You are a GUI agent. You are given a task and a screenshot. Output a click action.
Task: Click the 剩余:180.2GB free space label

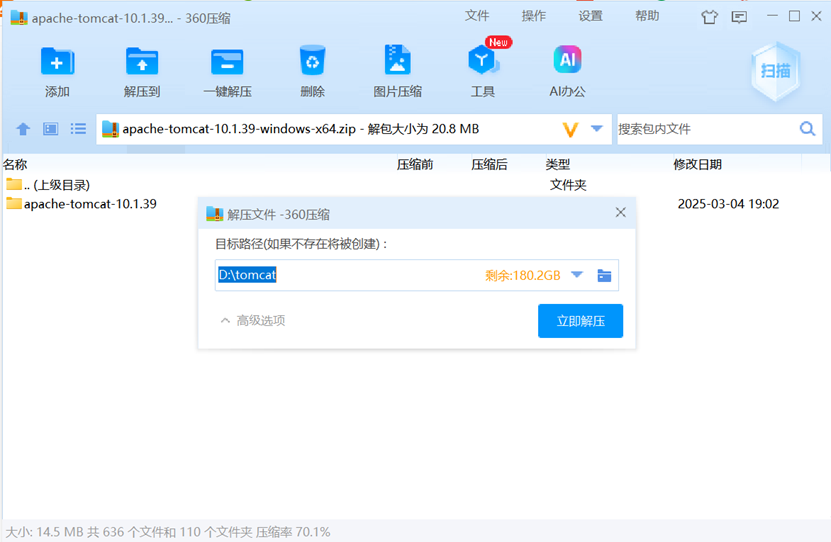(x=523, y=276)
